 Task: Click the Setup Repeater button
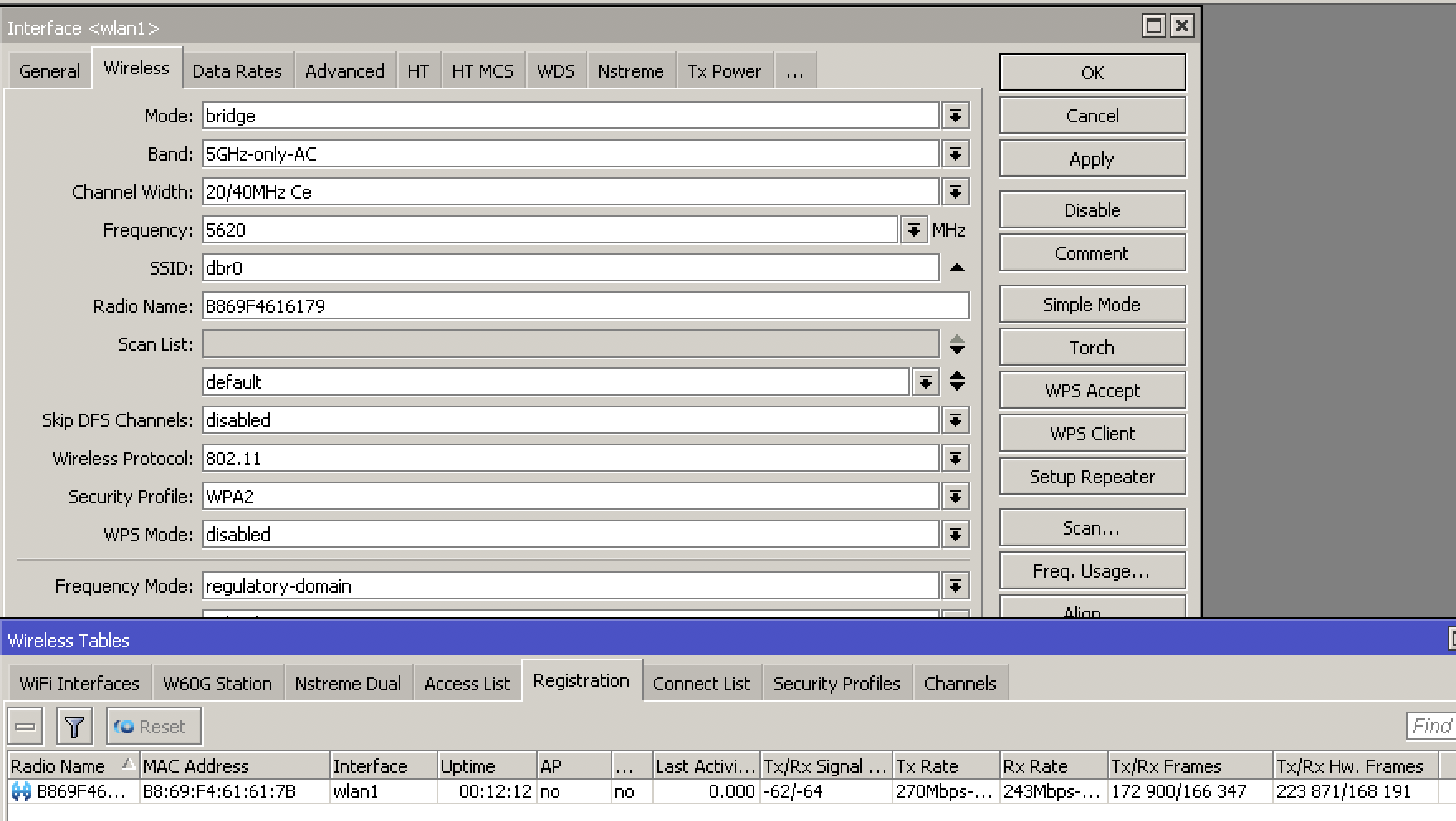click(1092, 477)
